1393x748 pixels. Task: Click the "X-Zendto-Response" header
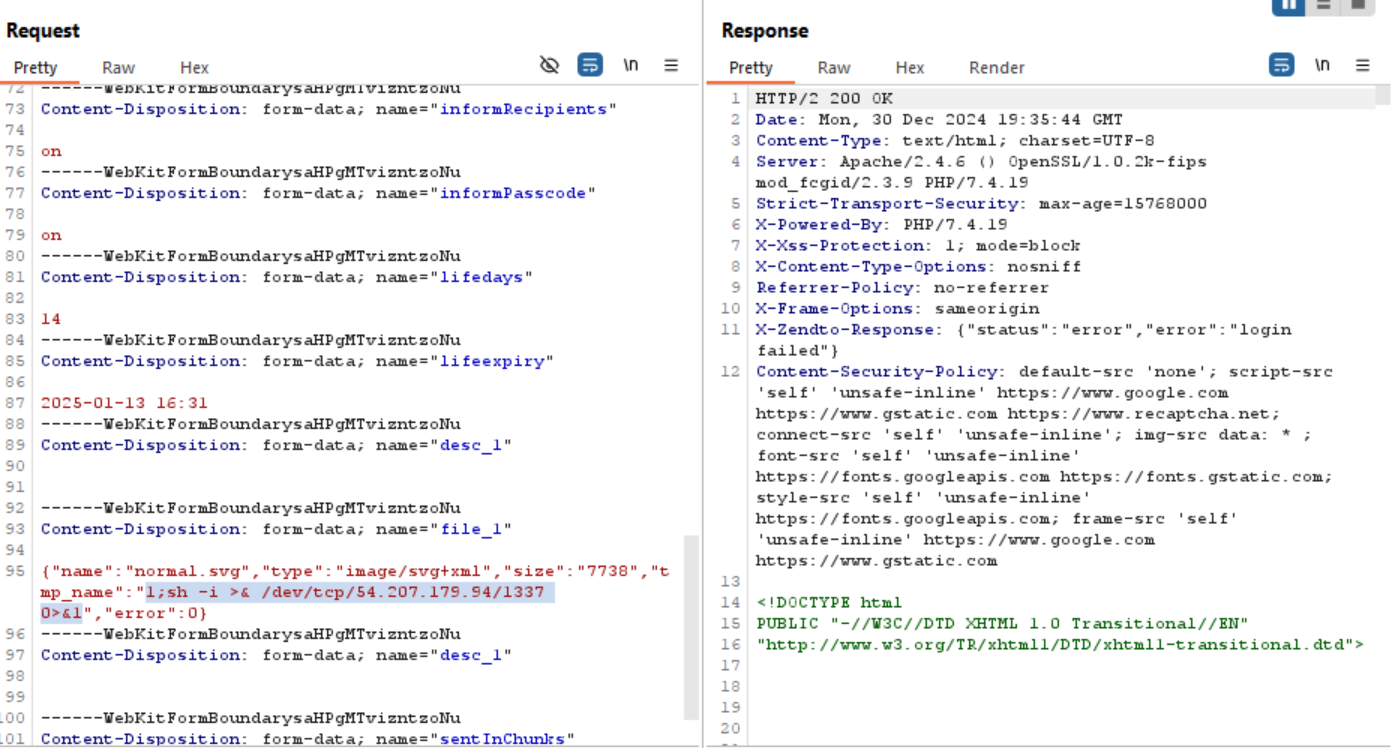tap(845, 329)
